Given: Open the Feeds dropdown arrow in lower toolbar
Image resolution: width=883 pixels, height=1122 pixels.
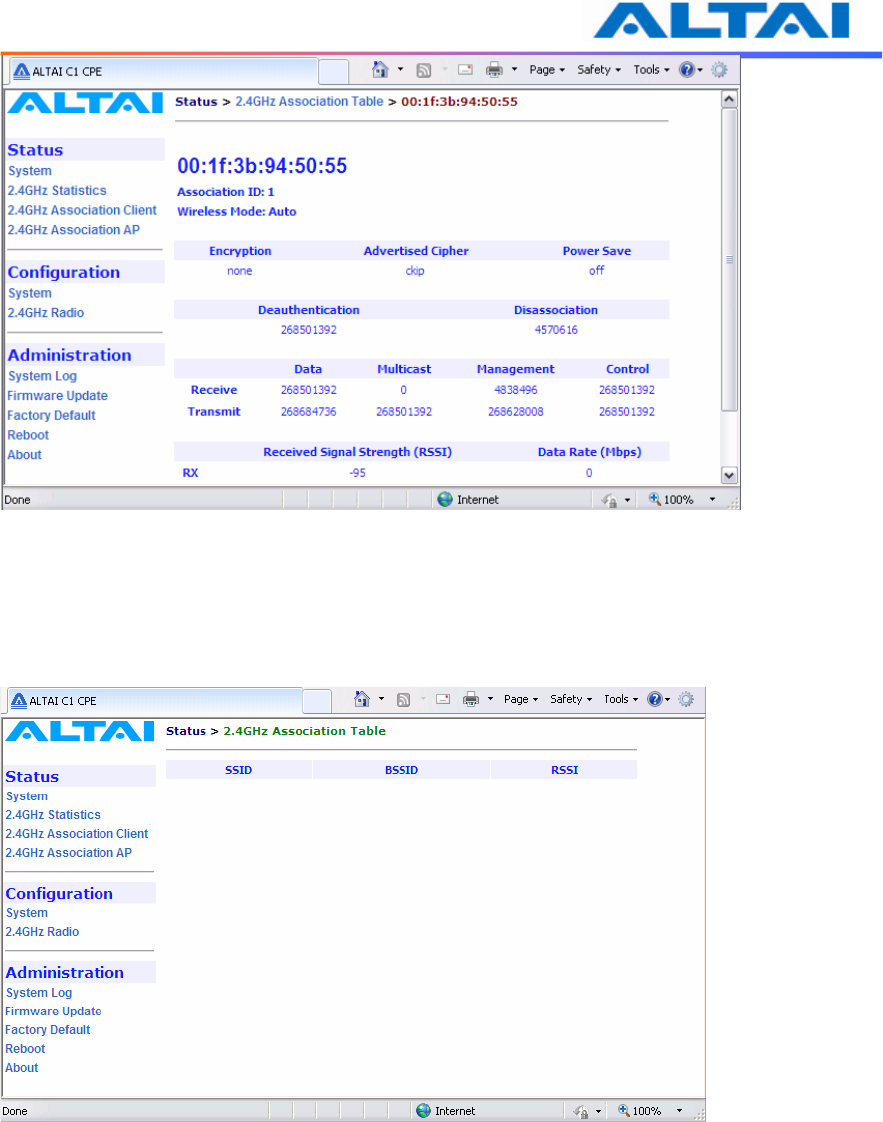Looking at the screenshot, I should point(423,699).
